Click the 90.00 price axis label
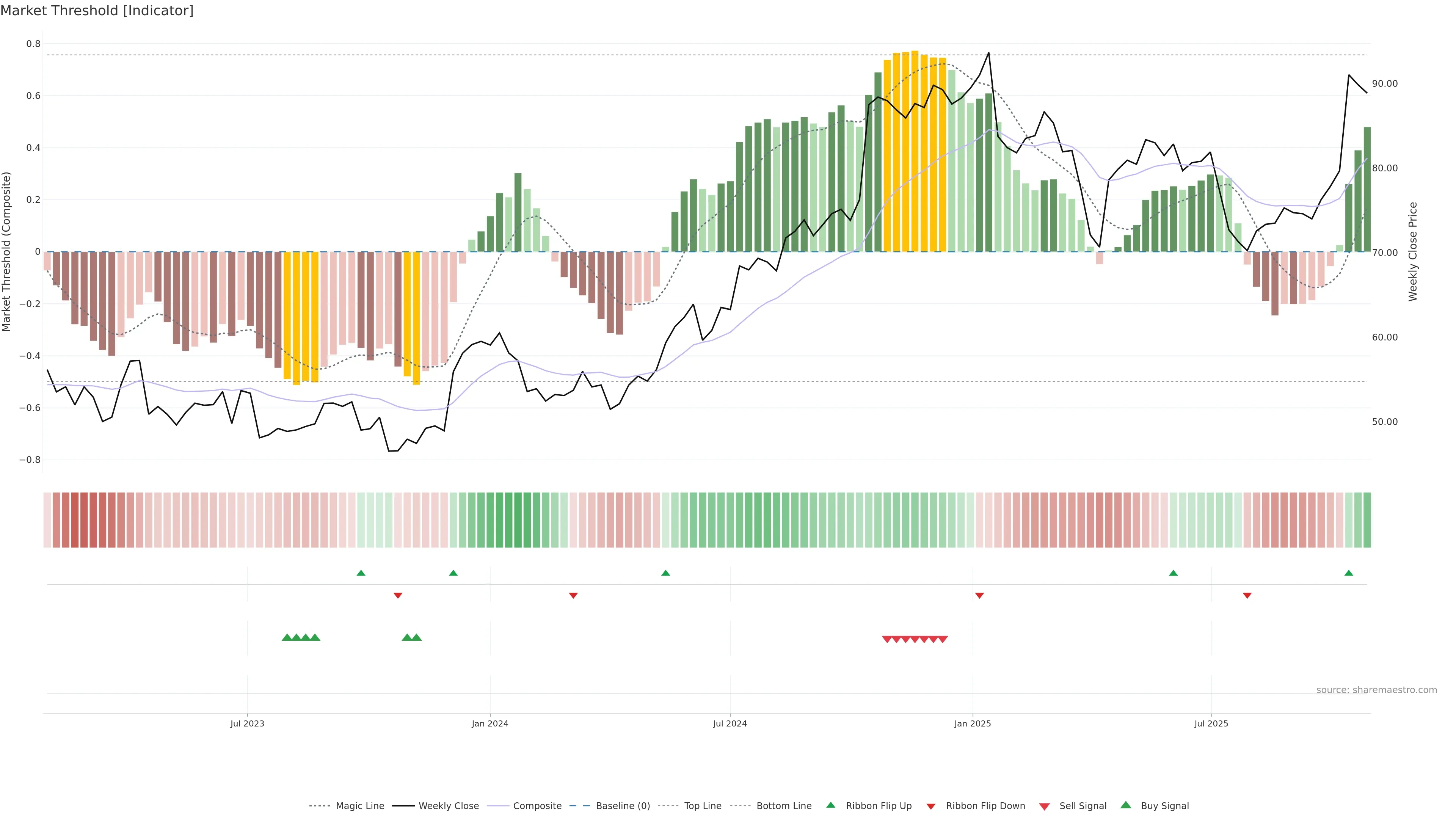Screen dimensions: 1456x819 1385,84
